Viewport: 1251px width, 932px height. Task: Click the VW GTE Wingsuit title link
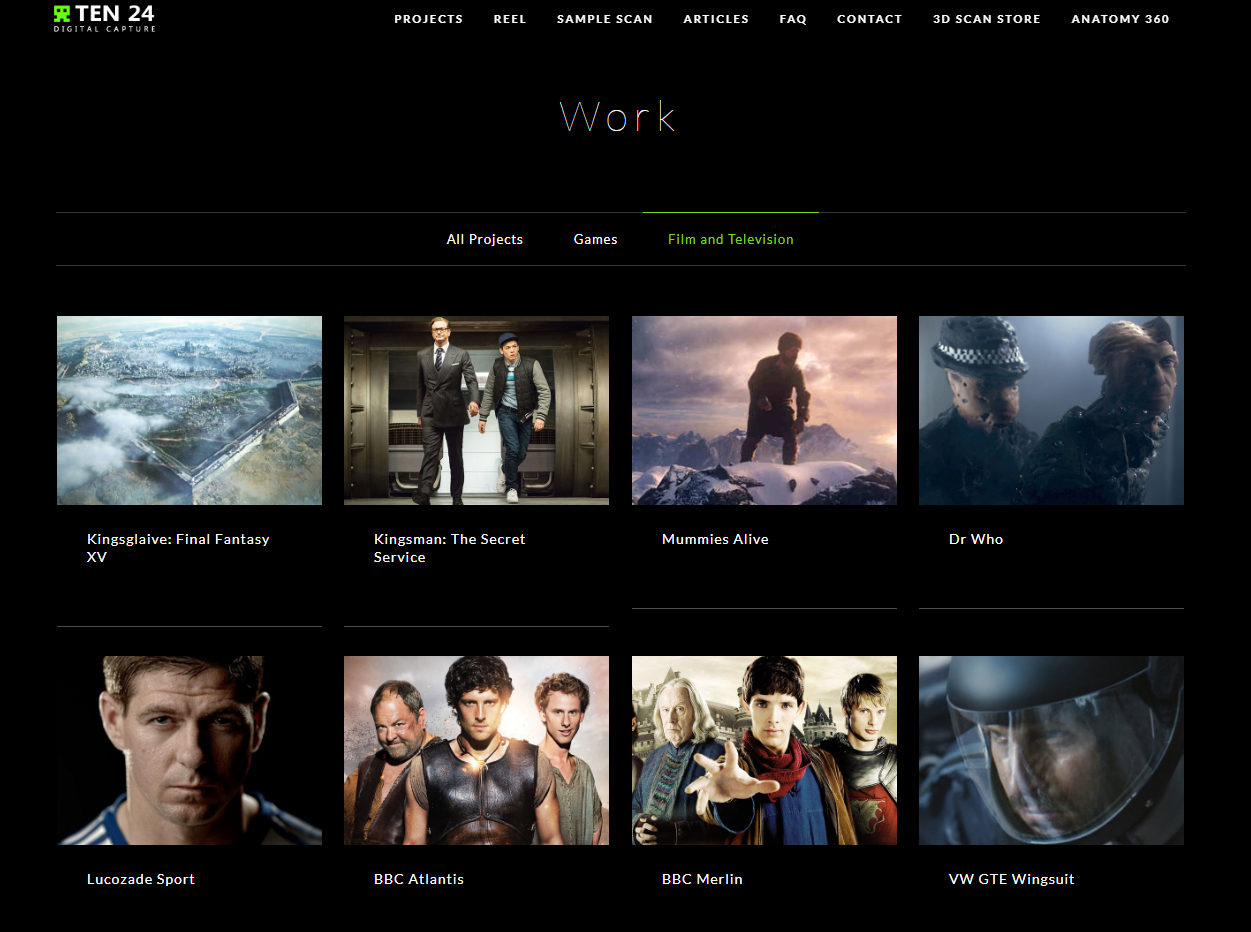click(1012, 879)
